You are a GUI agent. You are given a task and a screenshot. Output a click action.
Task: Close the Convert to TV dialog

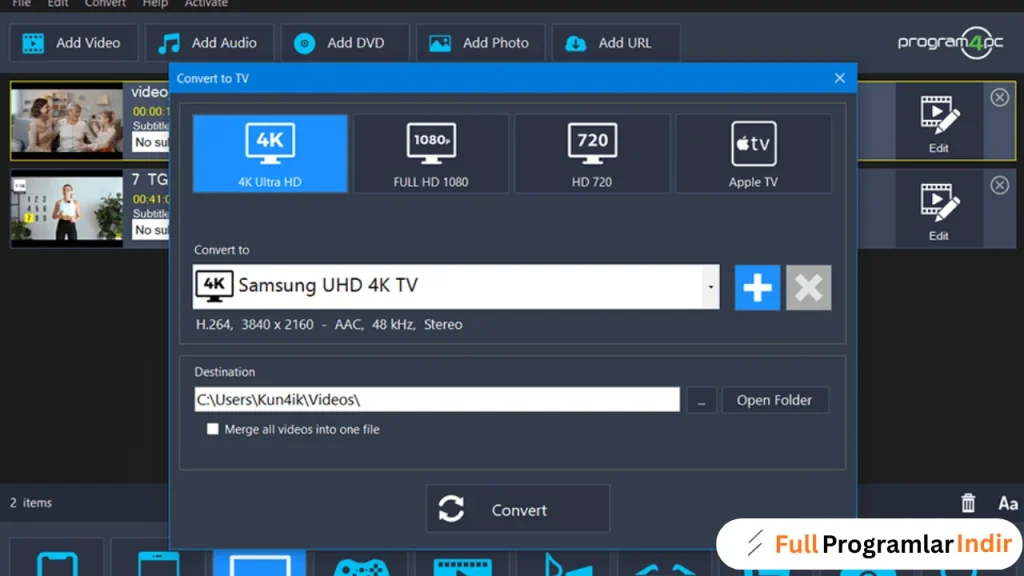[x=840, y=78]
